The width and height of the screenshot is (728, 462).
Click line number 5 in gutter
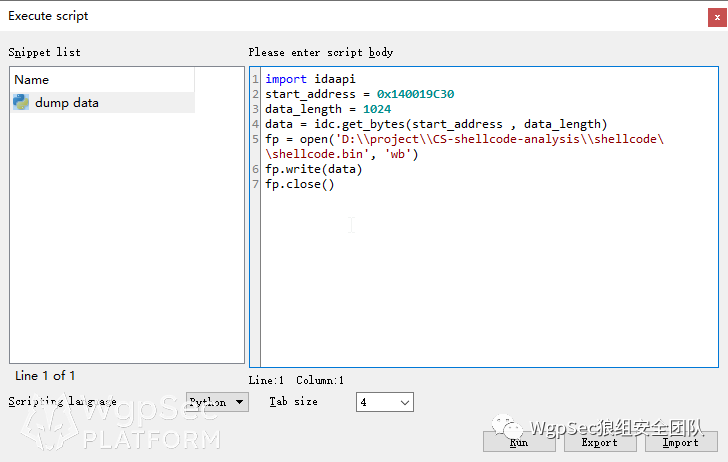tap(255, 139)
